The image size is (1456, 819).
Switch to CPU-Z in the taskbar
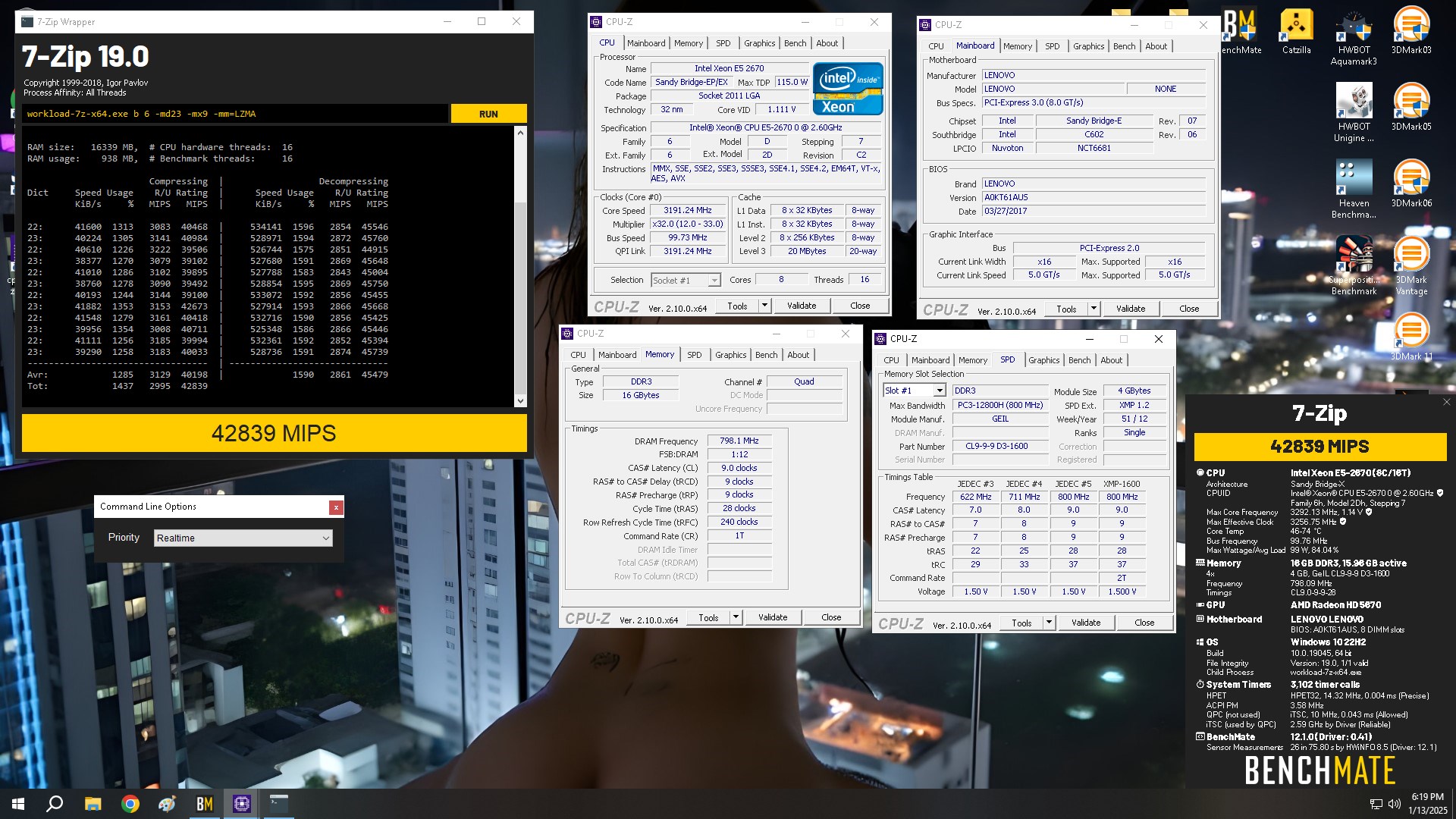[x=242, y=804]
